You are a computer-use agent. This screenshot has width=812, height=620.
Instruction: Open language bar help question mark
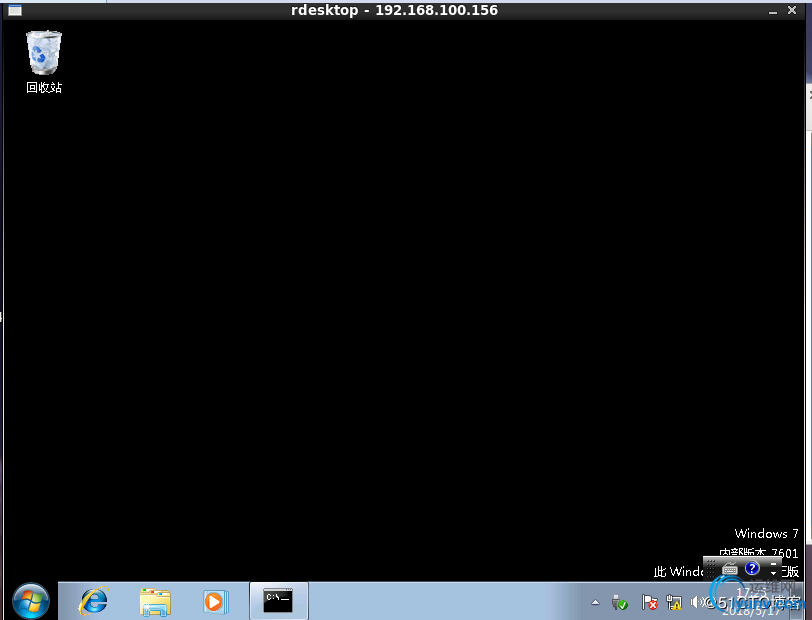(x=752, y=568)
